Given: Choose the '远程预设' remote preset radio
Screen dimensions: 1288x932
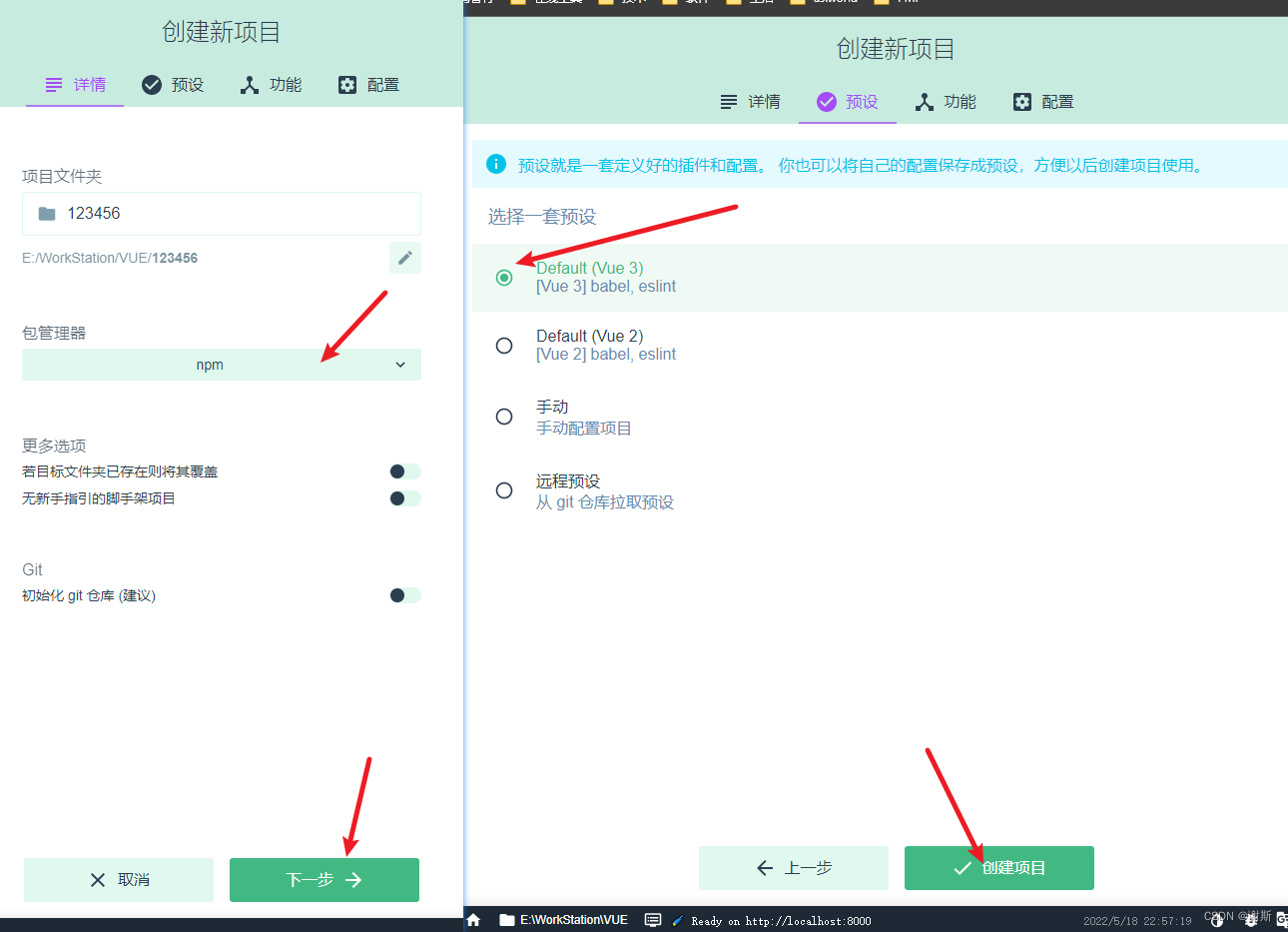Looking at the screenshot, I should 504,490.
